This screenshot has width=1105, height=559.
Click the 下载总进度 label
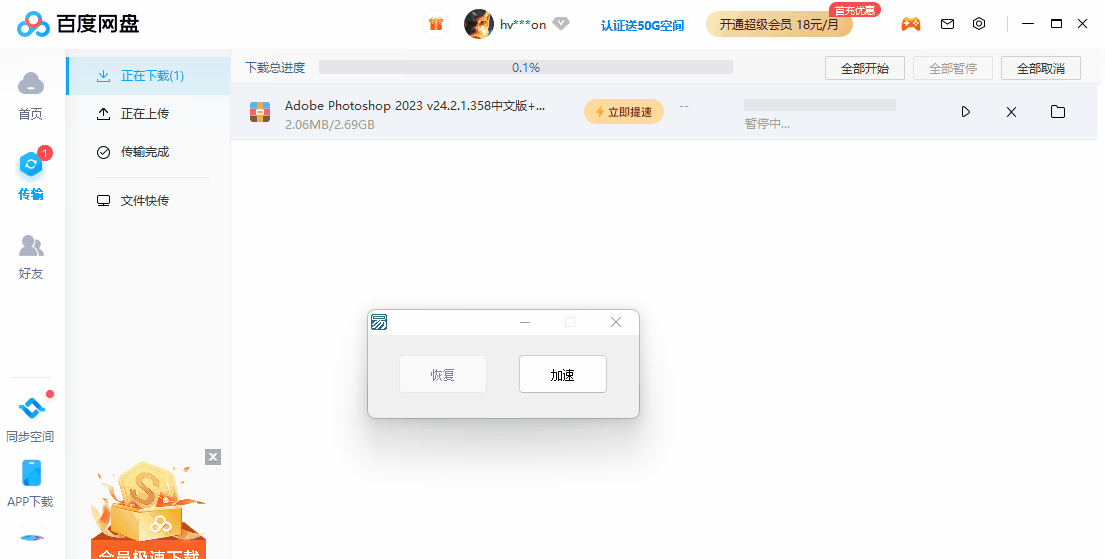pyautogui.click(x=275, y=68)
